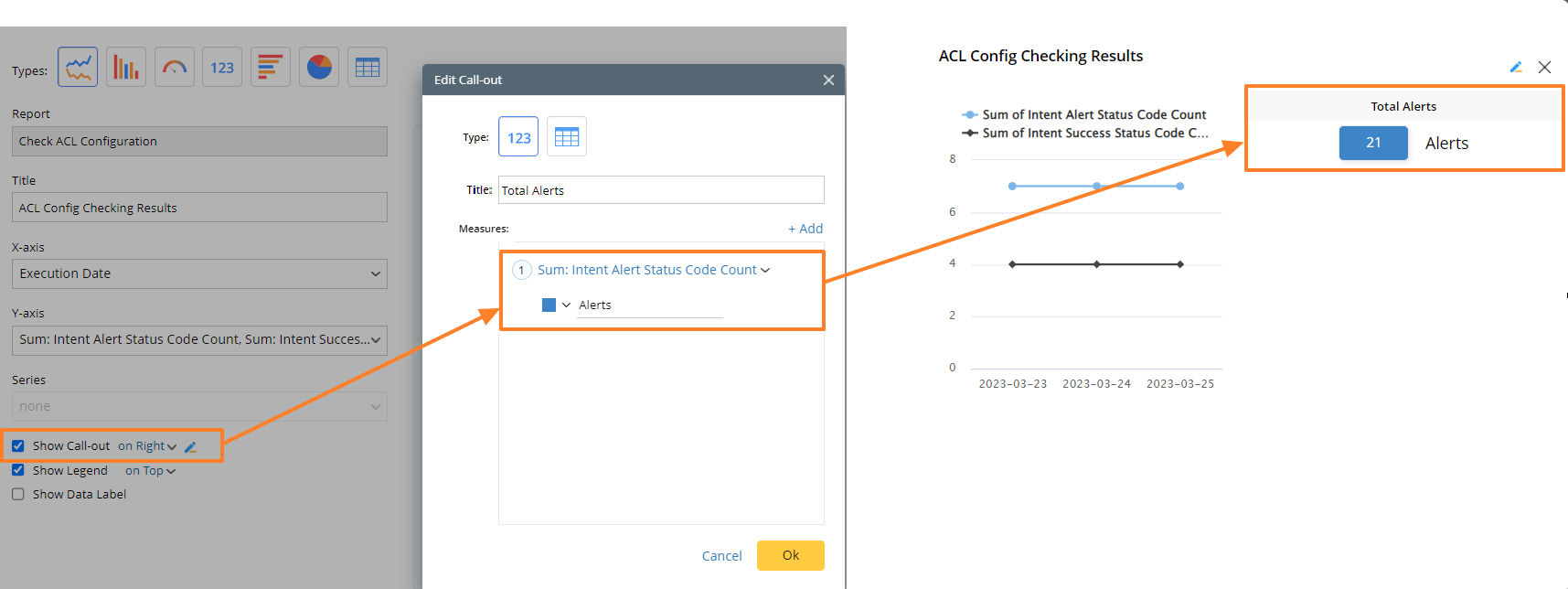The width and height of the screenshot is (1568, 589).
Task: Enable the Show Data Label checkbox
Action: pyautogui.click(x=18, y=495)
